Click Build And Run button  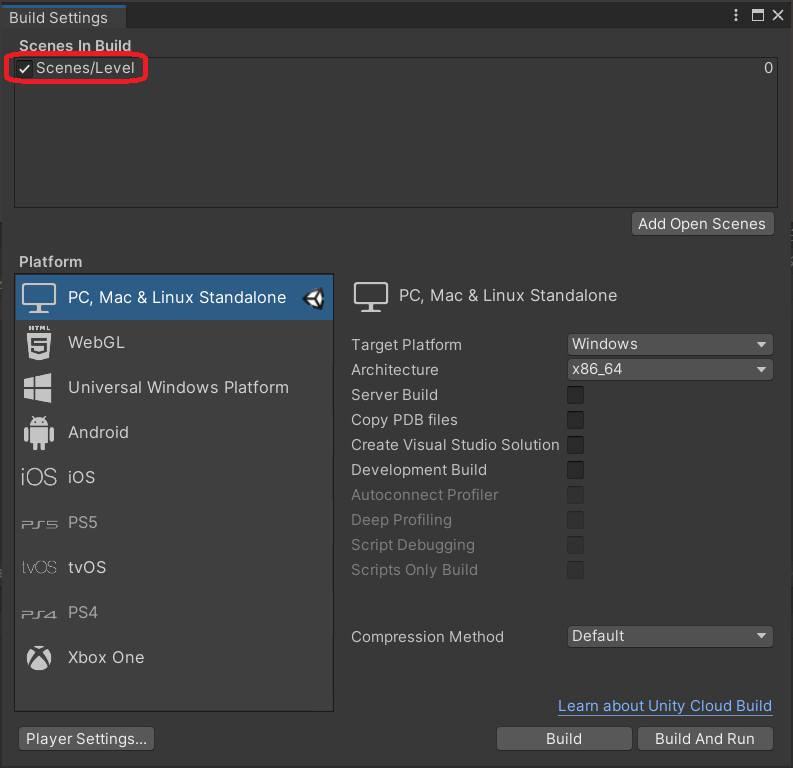[x=705, y=739]
